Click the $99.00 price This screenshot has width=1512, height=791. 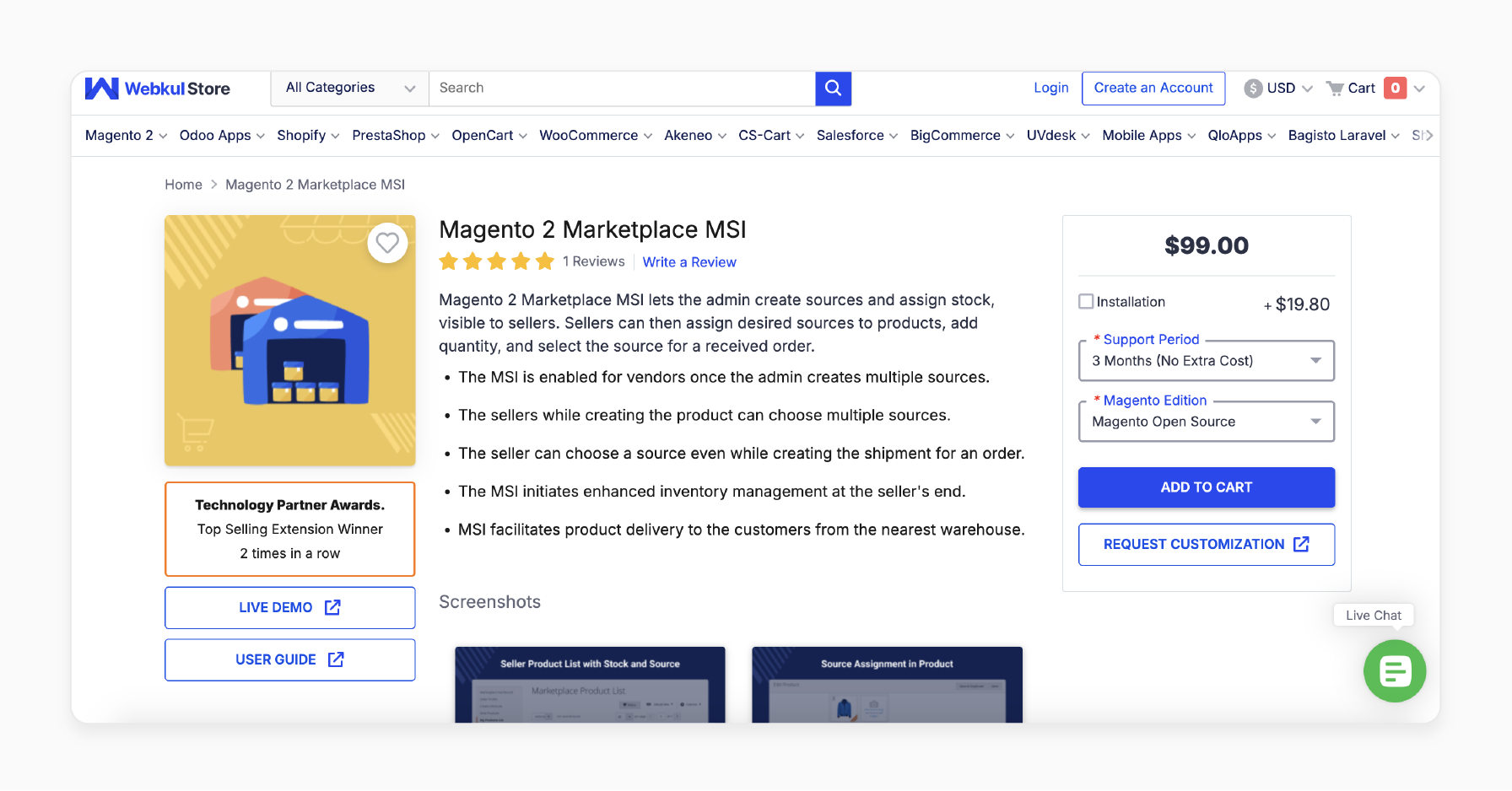(1206, 245)
